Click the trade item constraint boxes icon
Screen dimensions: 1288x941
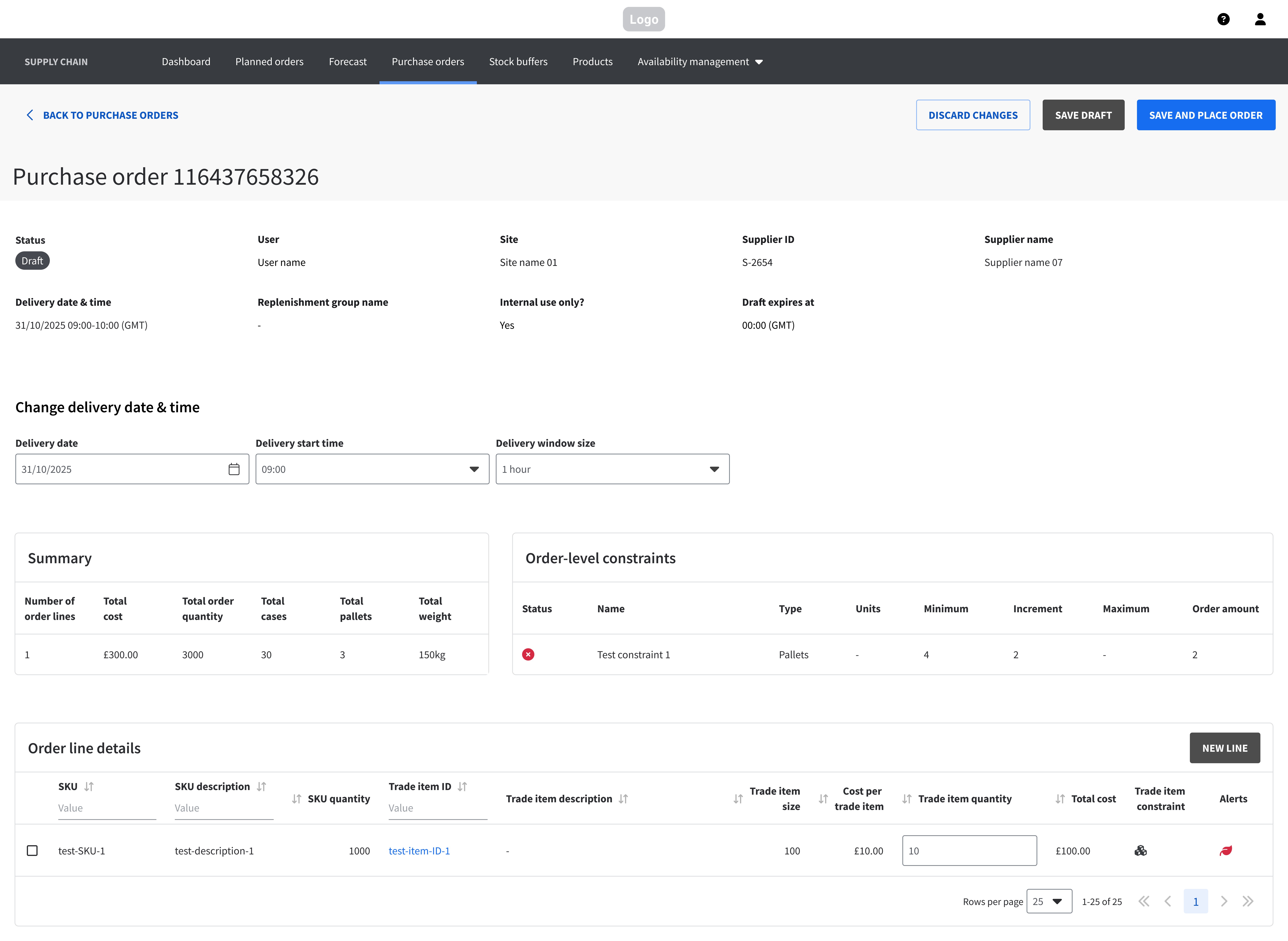pyautogui.click(x=1140, y=850)
